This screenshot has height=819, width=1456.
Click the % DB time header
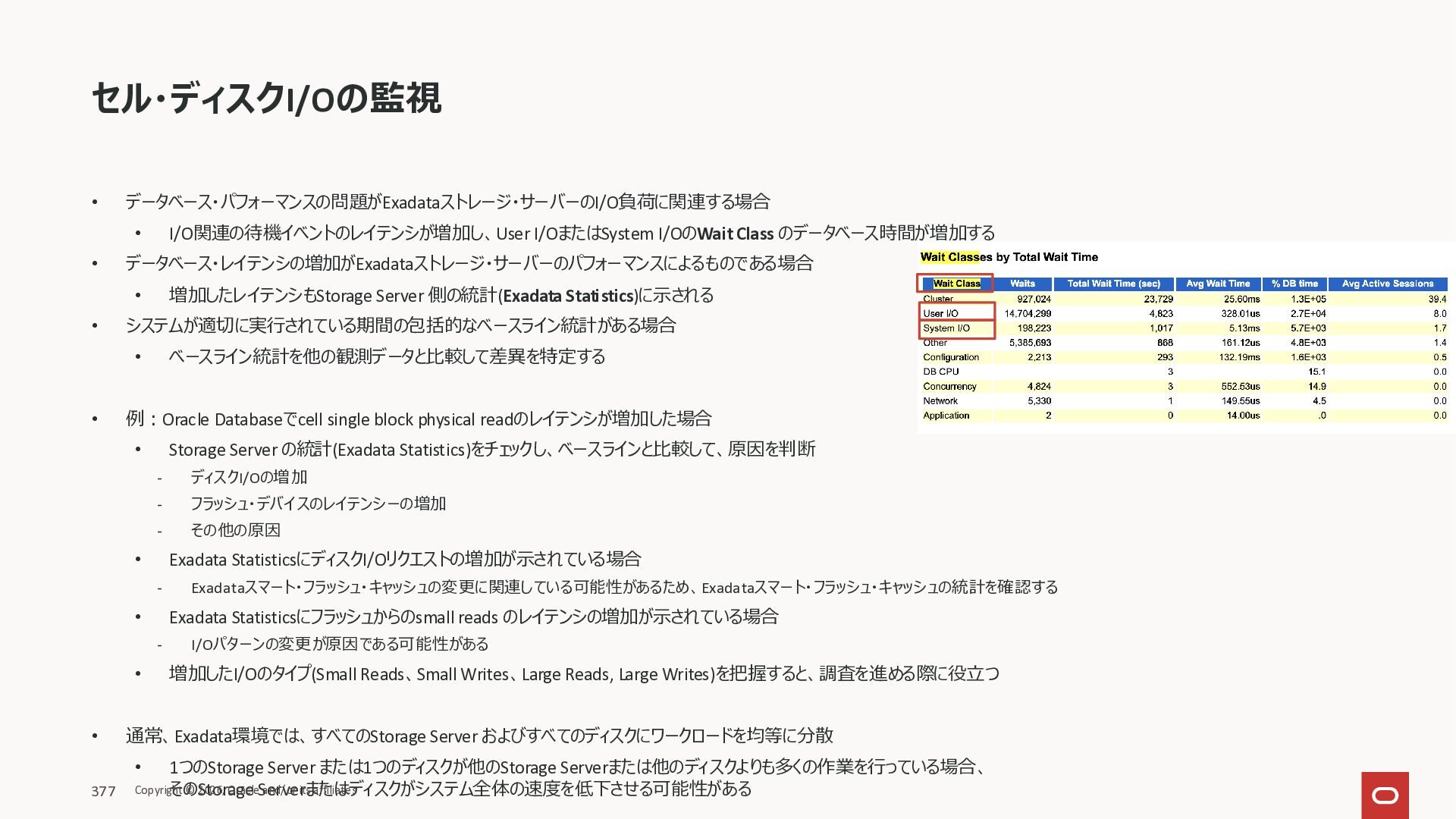click(1294, 284)
